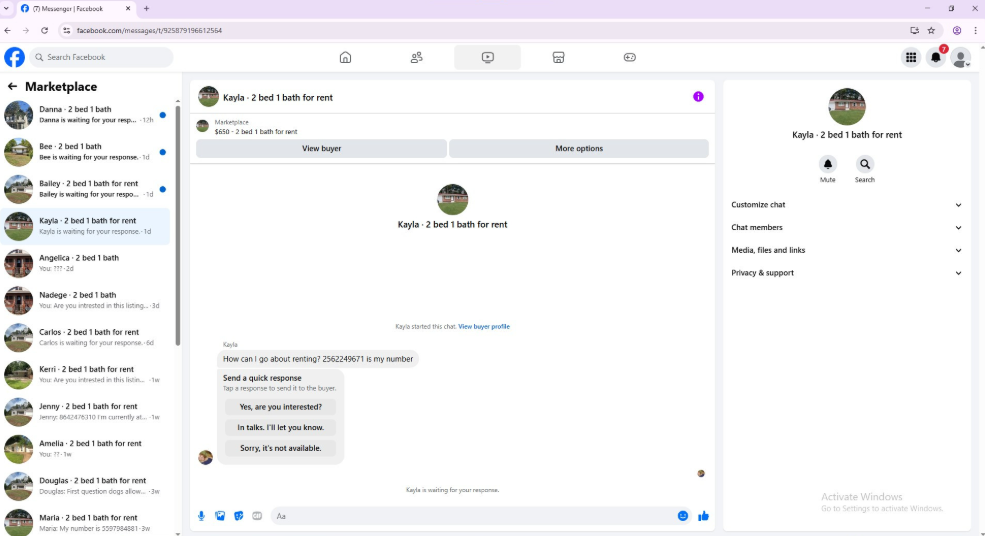Reload the page in browser
Screen dimensions: 985x536
click(44, 30)
